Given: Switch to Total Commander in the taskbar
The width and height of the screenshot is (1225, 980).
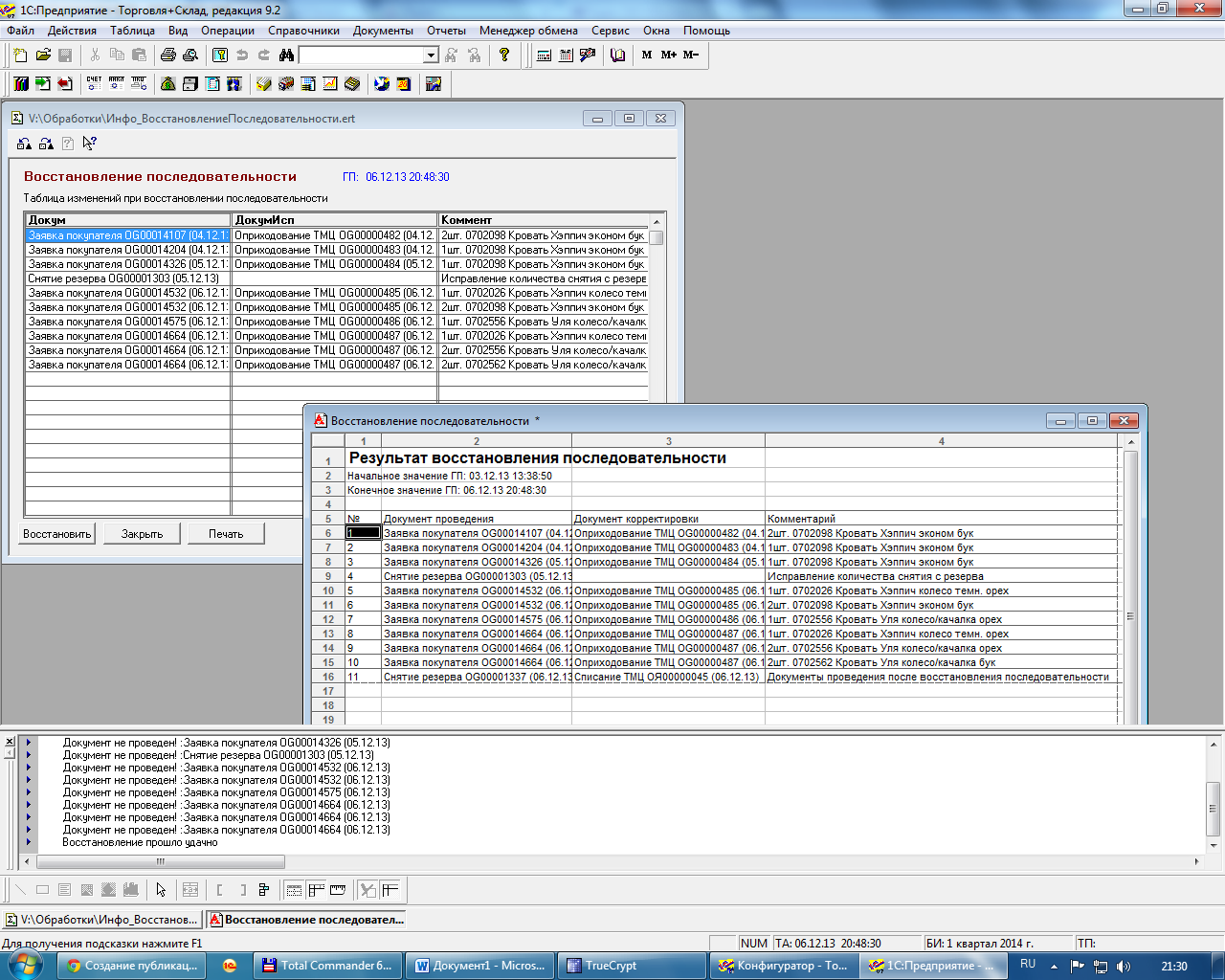Looking at the screenshot, I should [x=327, y=966].
